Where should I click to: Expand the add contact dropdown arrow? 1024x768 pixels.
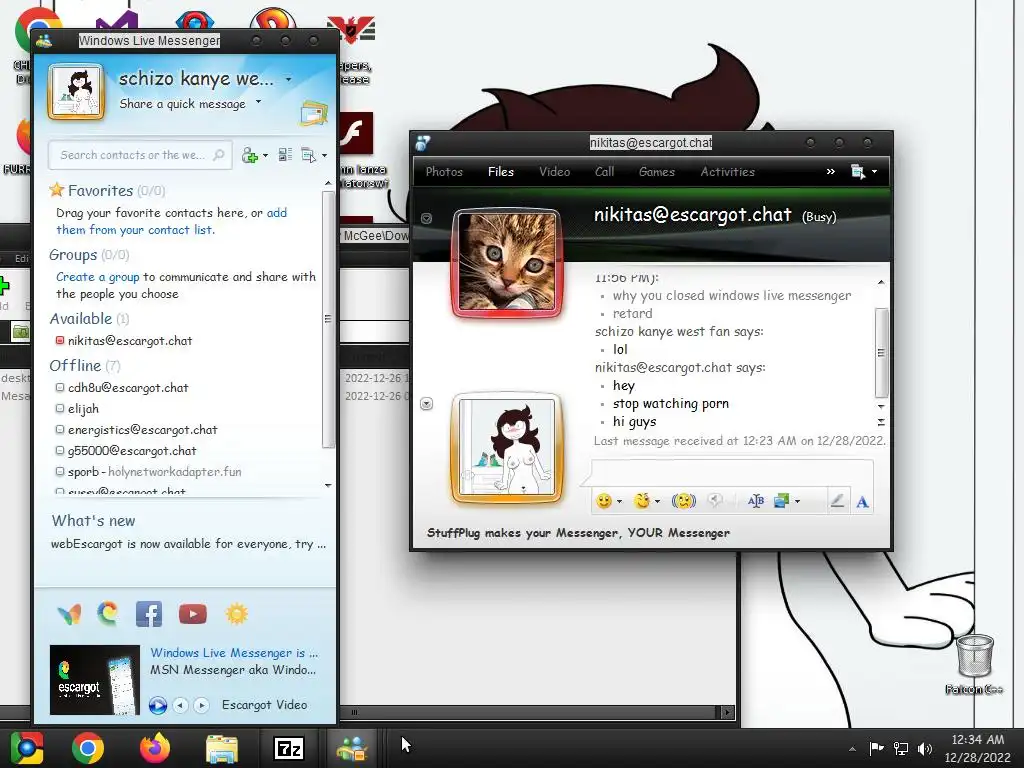265,155
